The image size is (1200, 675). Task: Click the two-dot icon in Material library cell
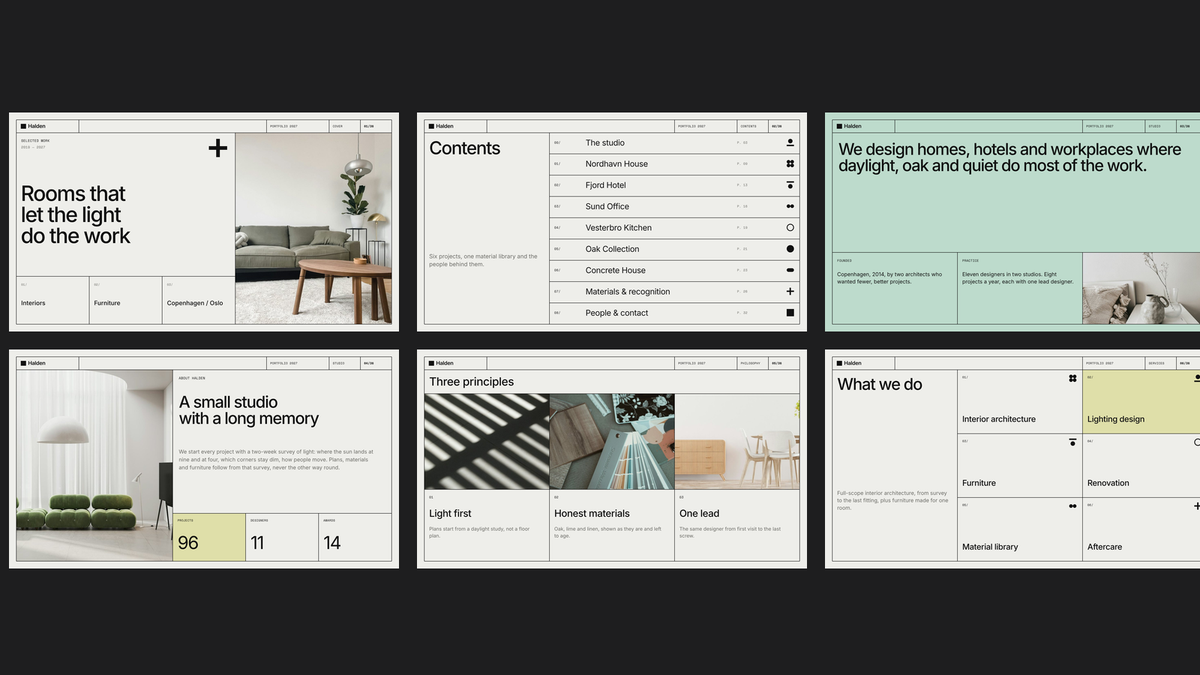point(1072,506)
